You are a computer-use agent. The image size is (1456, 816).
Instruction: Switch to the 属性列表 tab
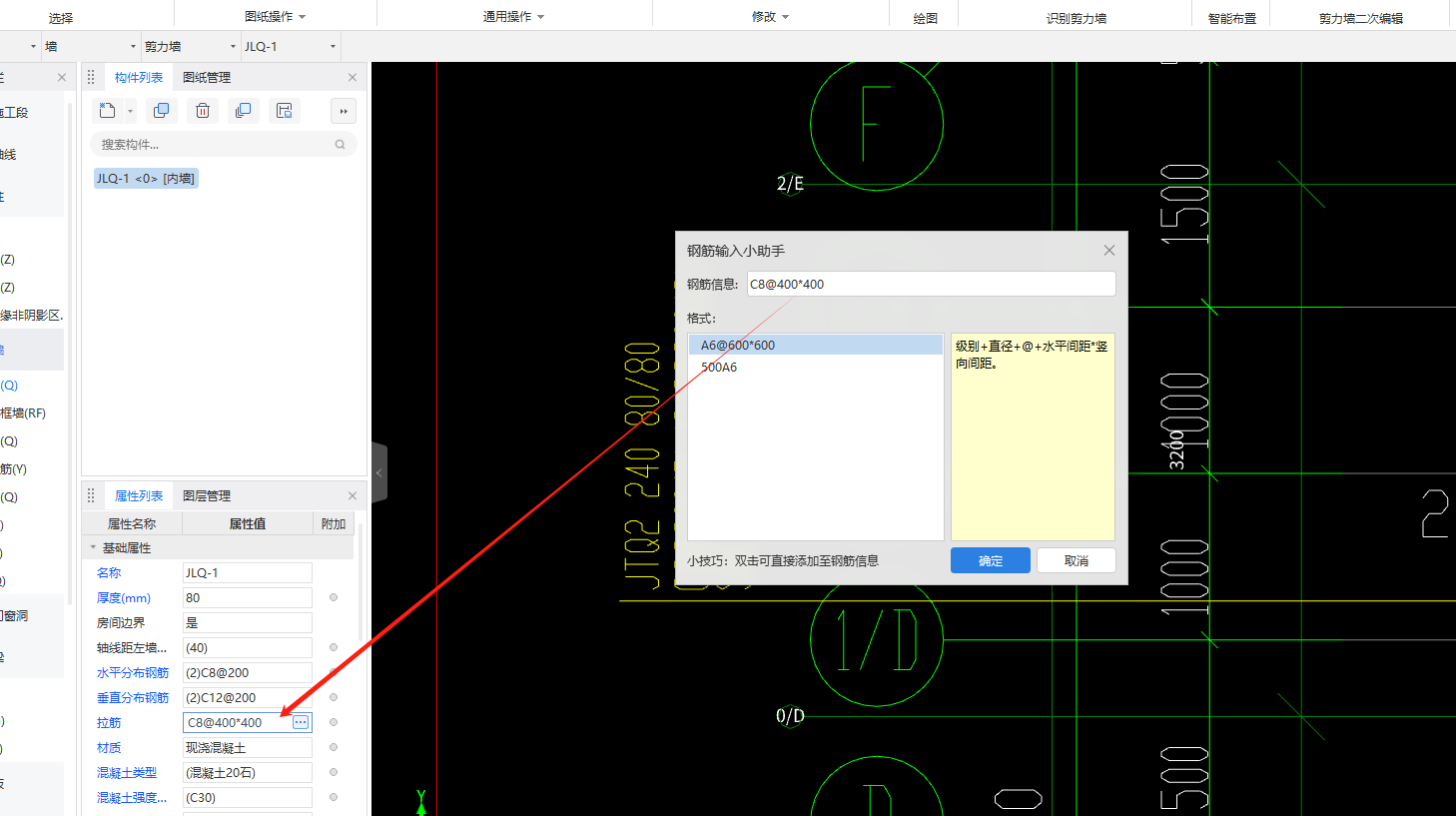tap(139, 496)
